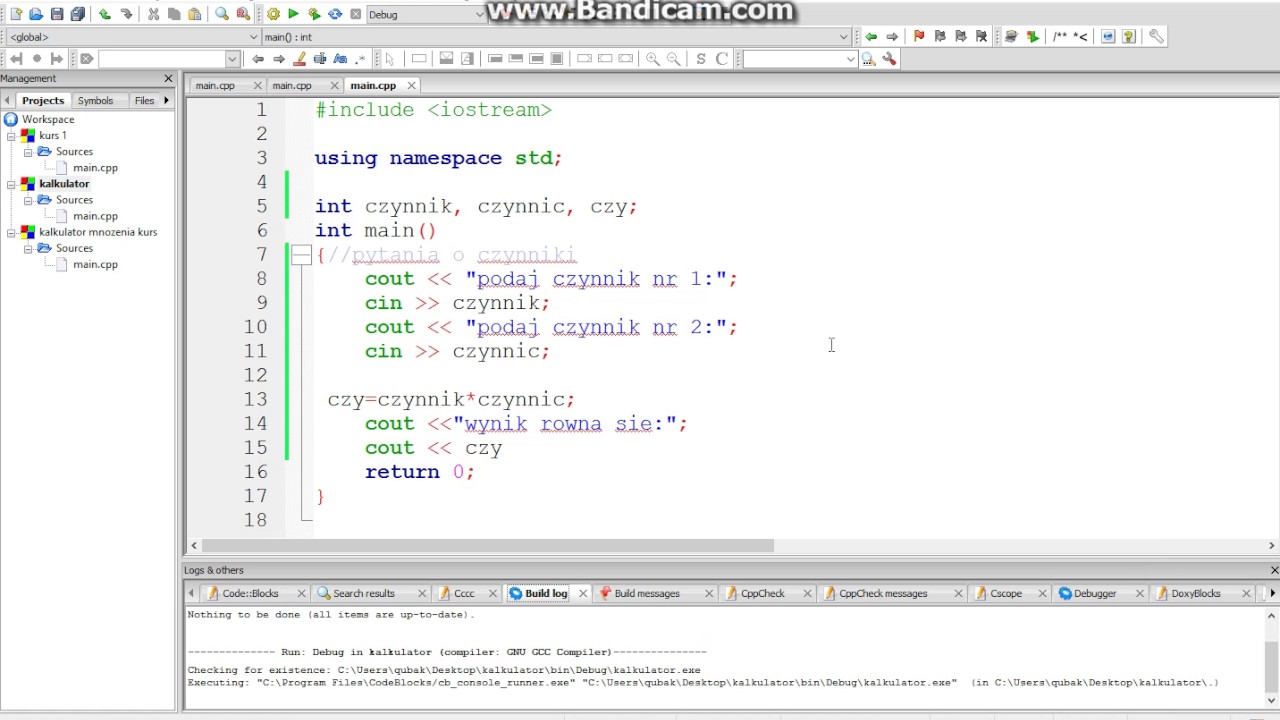This screenshot has height=720, width=1280.
Task: Toggle match case Aa search option
Action: click(x=340, y=59)
